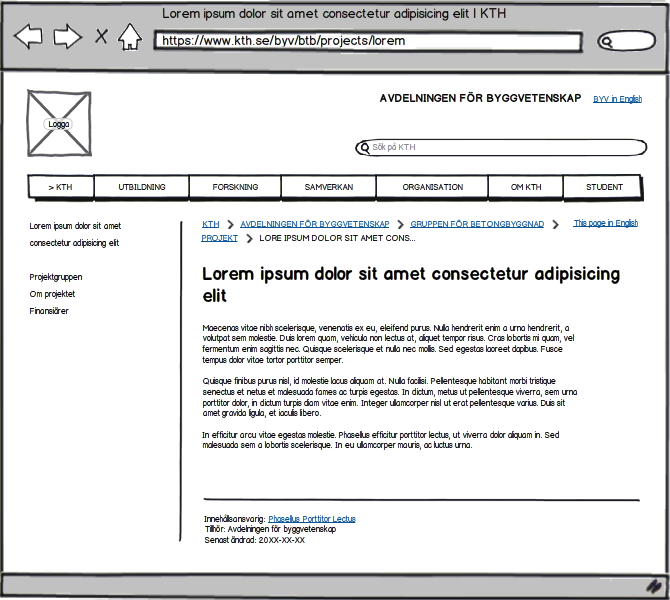
Task: Click the Logga placeholder image
Action: click(x=59, y=124)
